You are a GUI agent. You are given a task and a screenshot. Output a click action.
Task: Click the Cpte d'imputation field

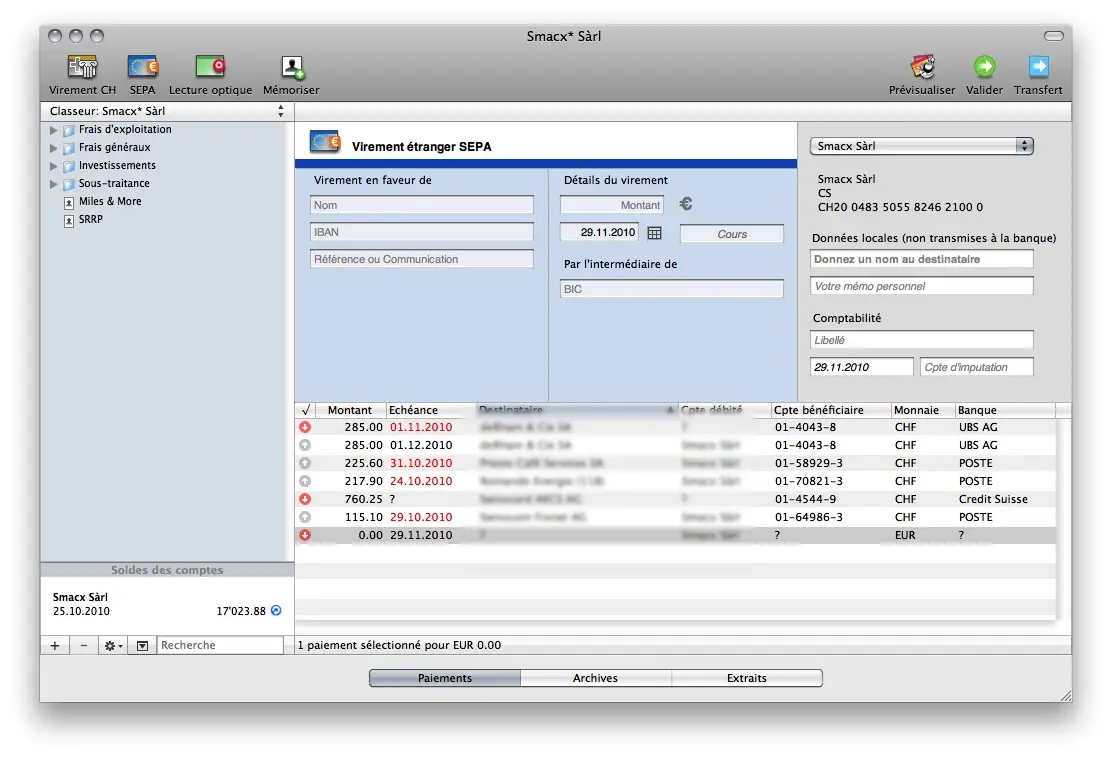pos(977,367)
